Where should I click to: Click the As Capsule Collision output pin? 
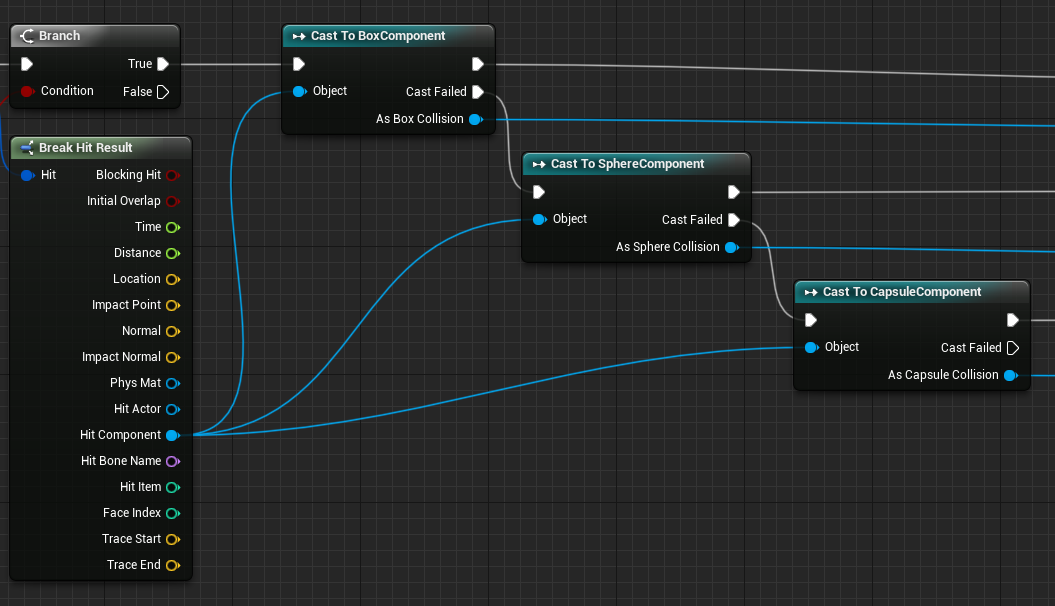(x=1011, y=375)
